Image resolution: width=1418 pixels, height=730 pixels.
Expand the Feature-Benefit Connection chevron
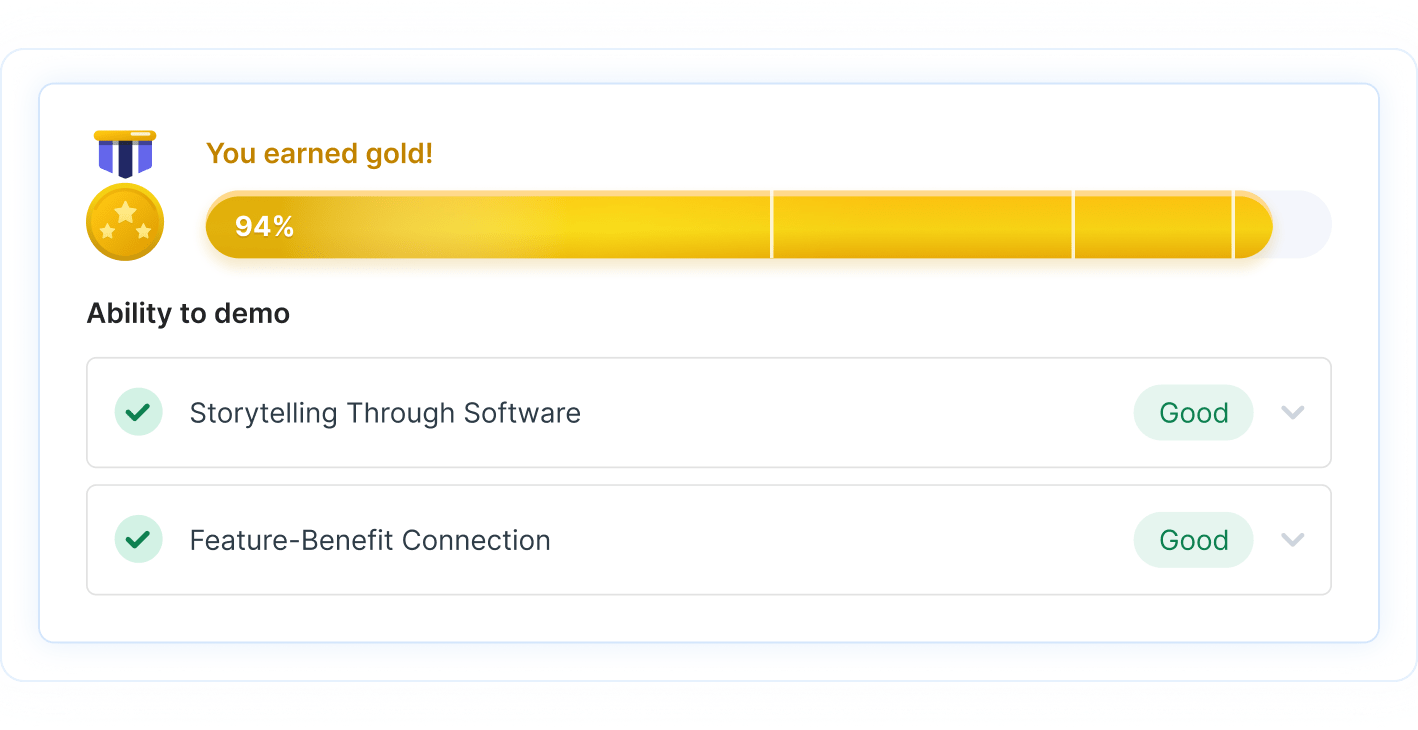[1293, 540]
